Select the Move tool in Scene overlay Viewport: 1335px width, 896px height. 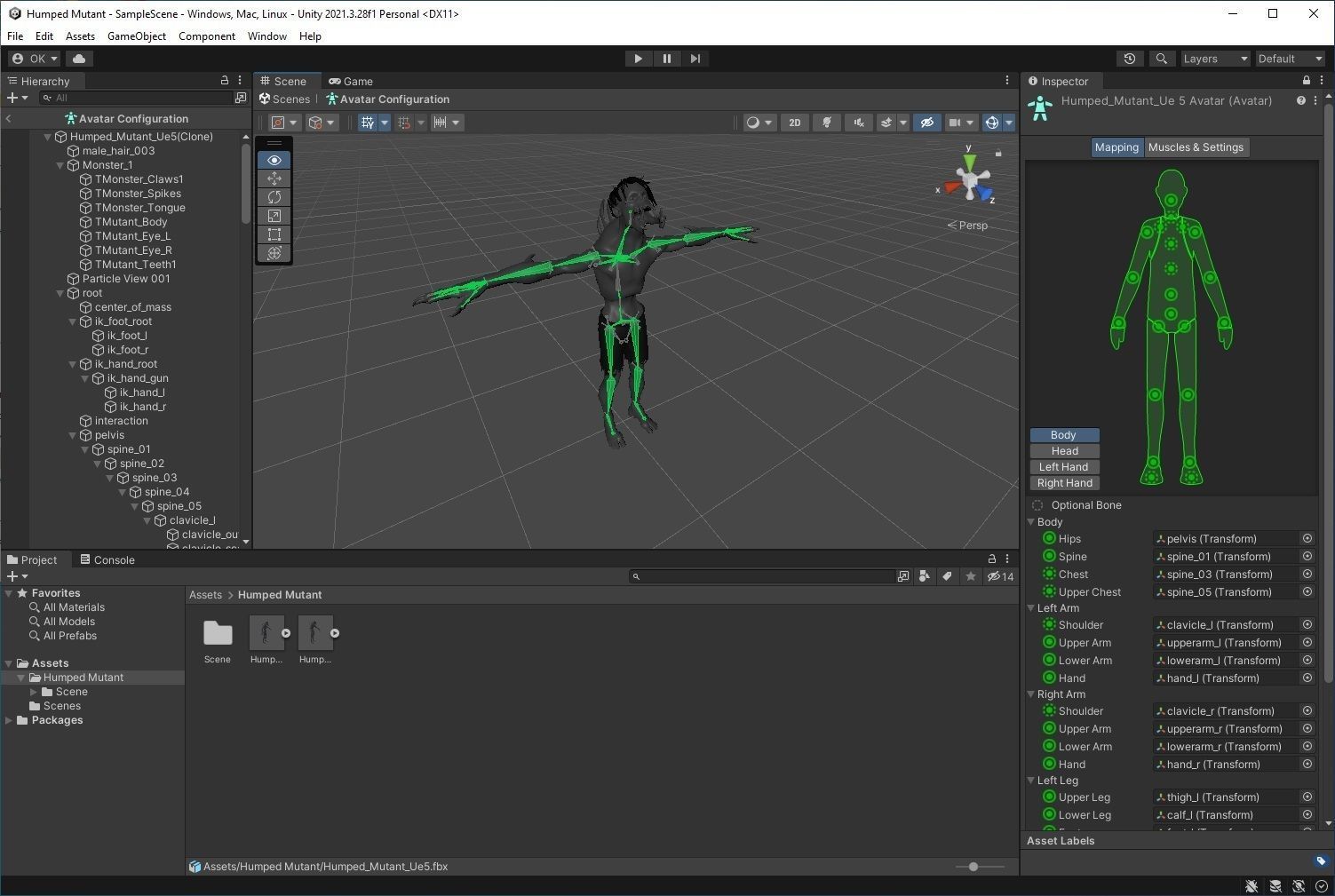(x=274, y=178)
